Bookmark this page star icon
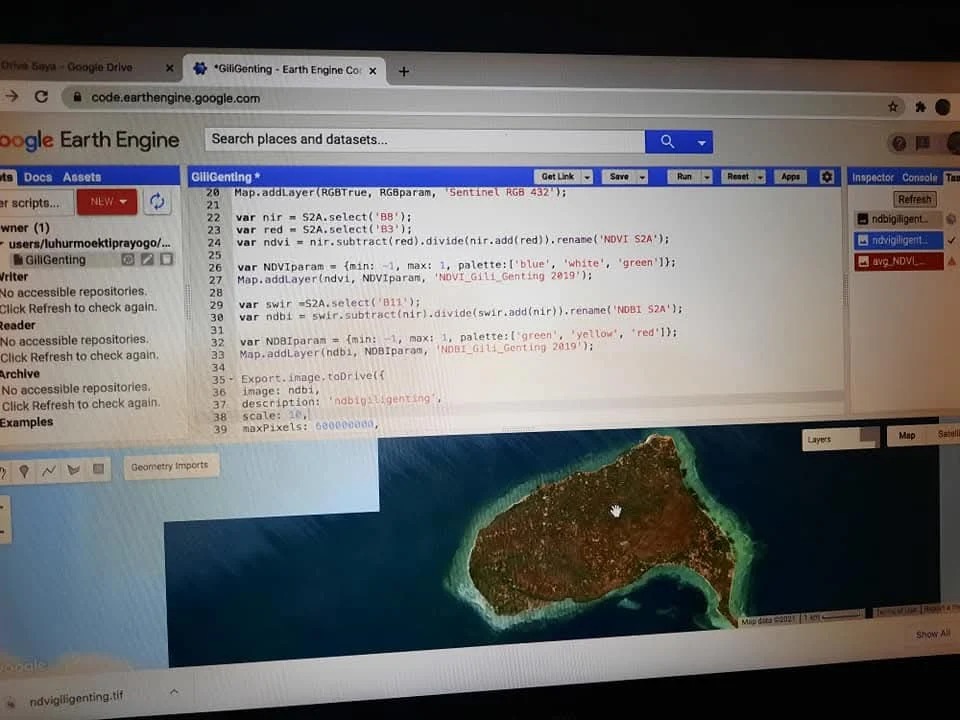Image resolution: width=960 pixels, height=720 pixels. click(x=893, y=107)
